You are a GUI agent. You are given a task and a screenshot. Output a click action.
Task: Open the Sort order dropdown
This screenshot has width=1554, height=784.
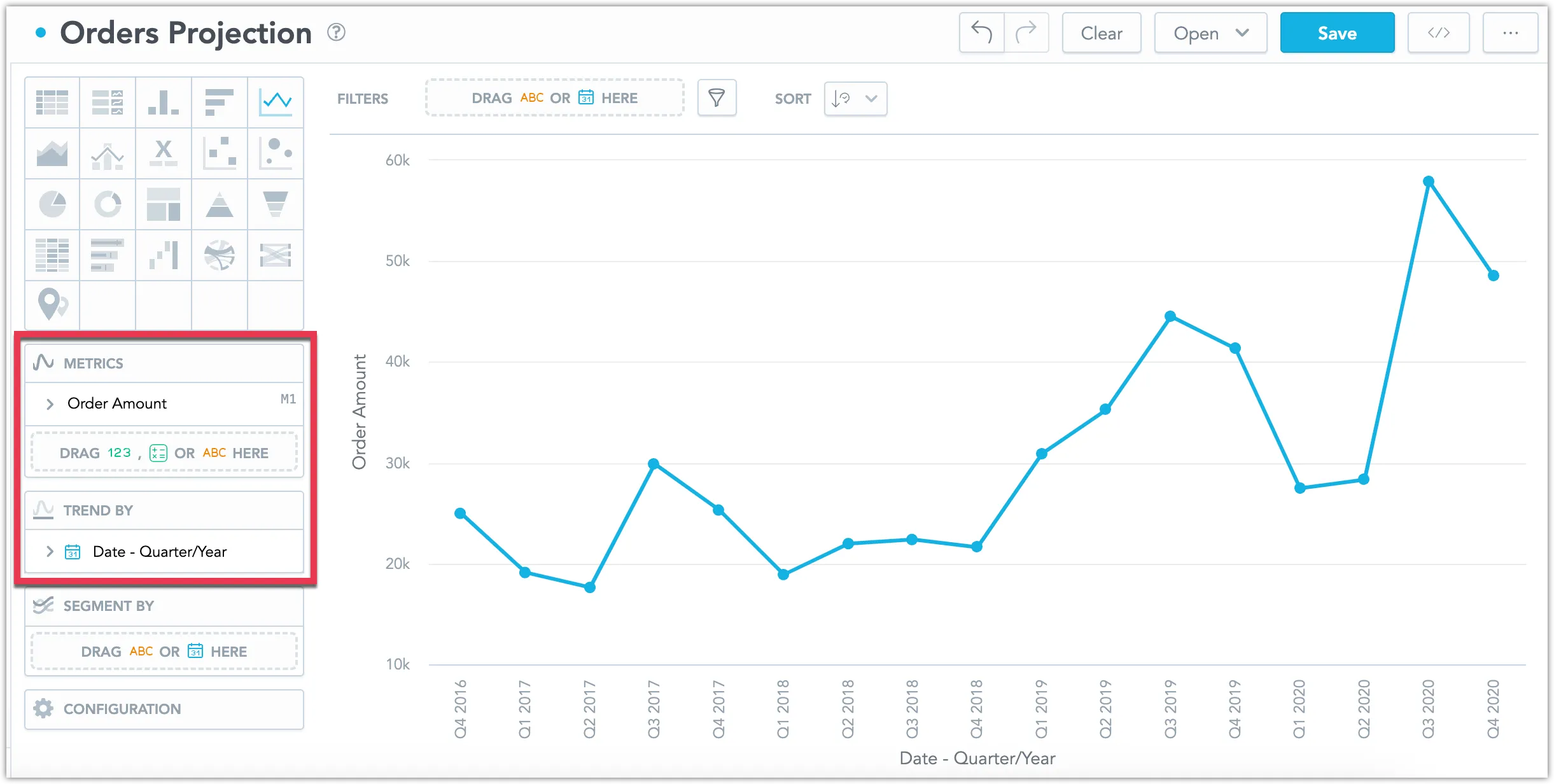[855, 99]
